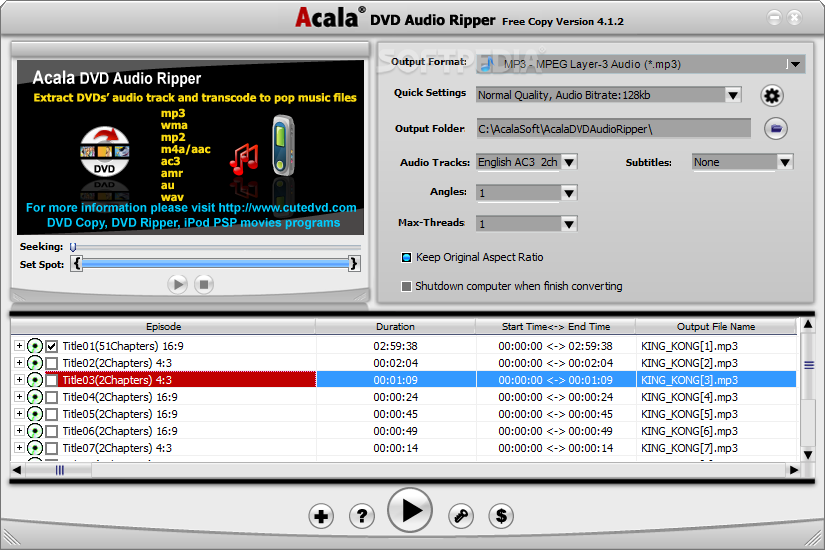Click the disc icon for Title04

[x=35, y=397]
